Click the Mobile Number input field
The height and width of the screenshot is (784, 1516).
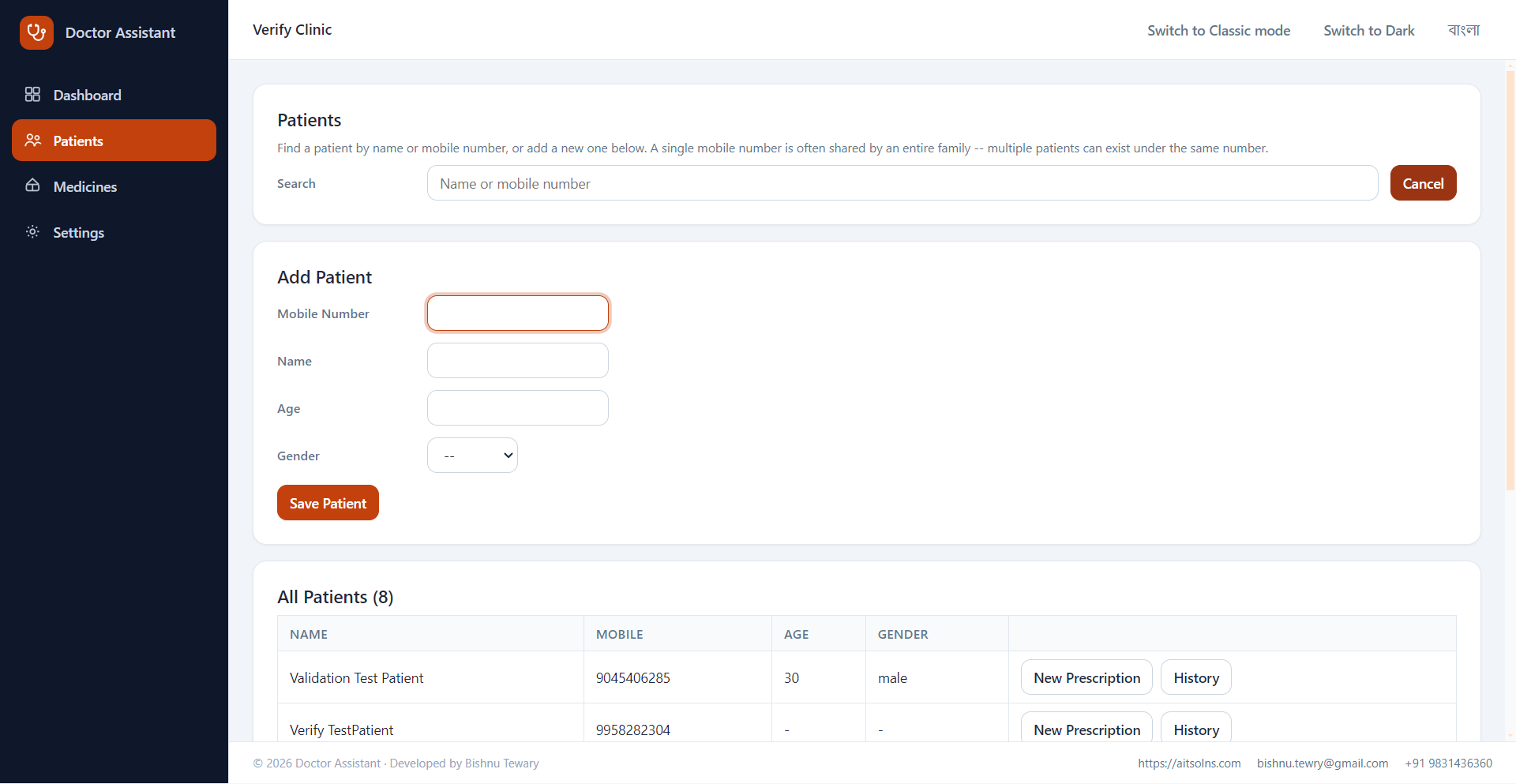[x=518, y=313]
